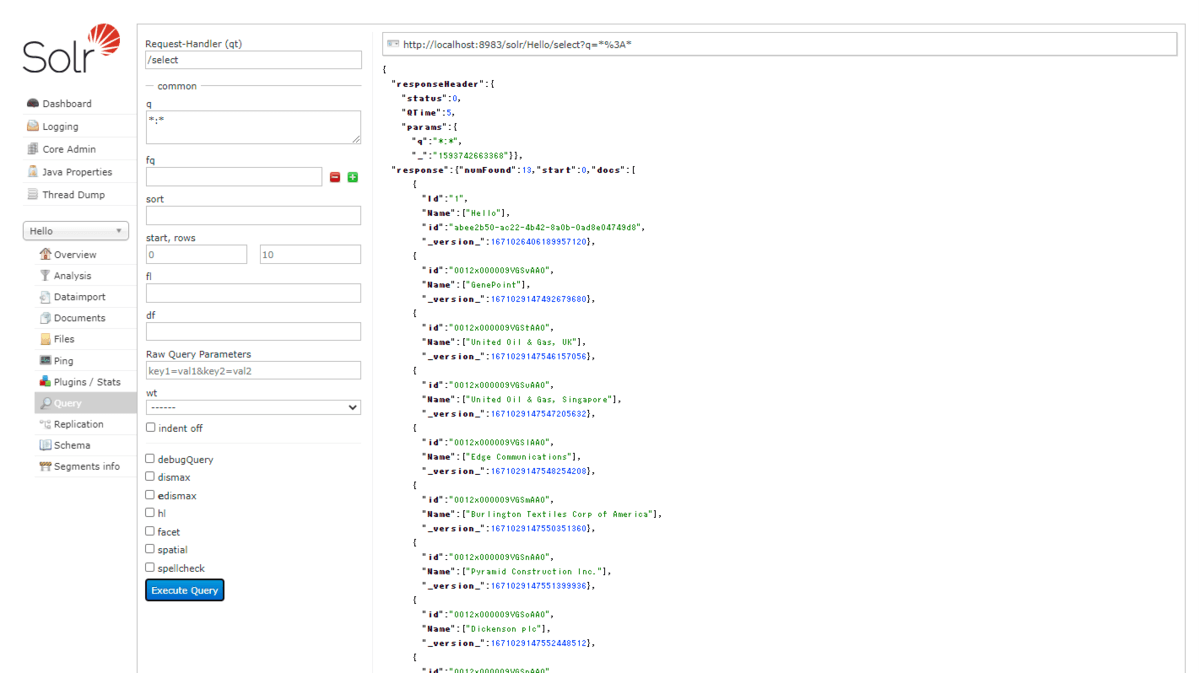Click the Plugins / Stats icon

click(45, 381)
